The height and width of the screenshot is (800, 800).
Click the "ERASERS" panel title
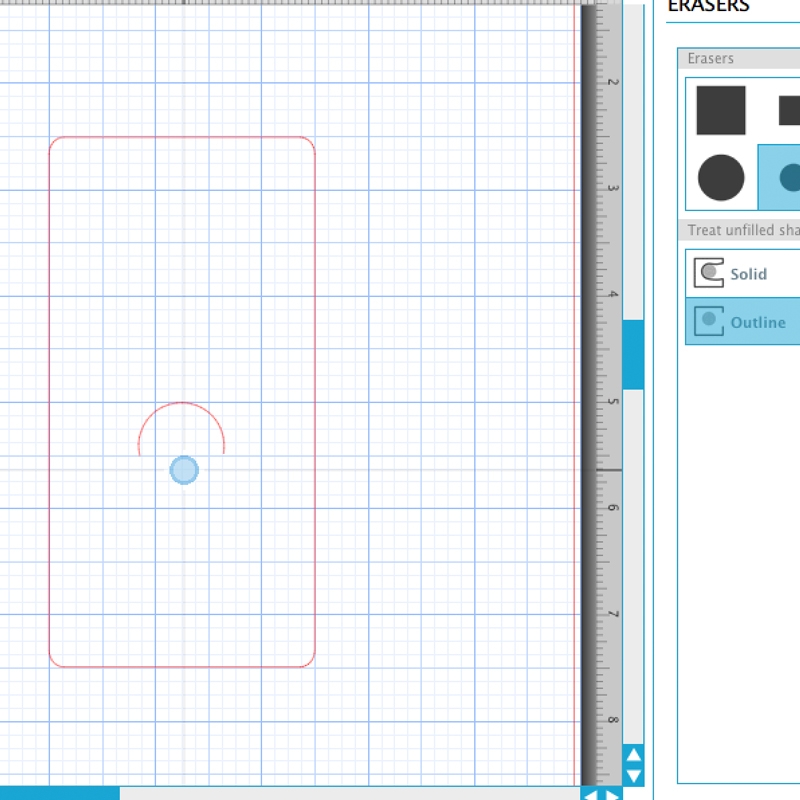708,6
